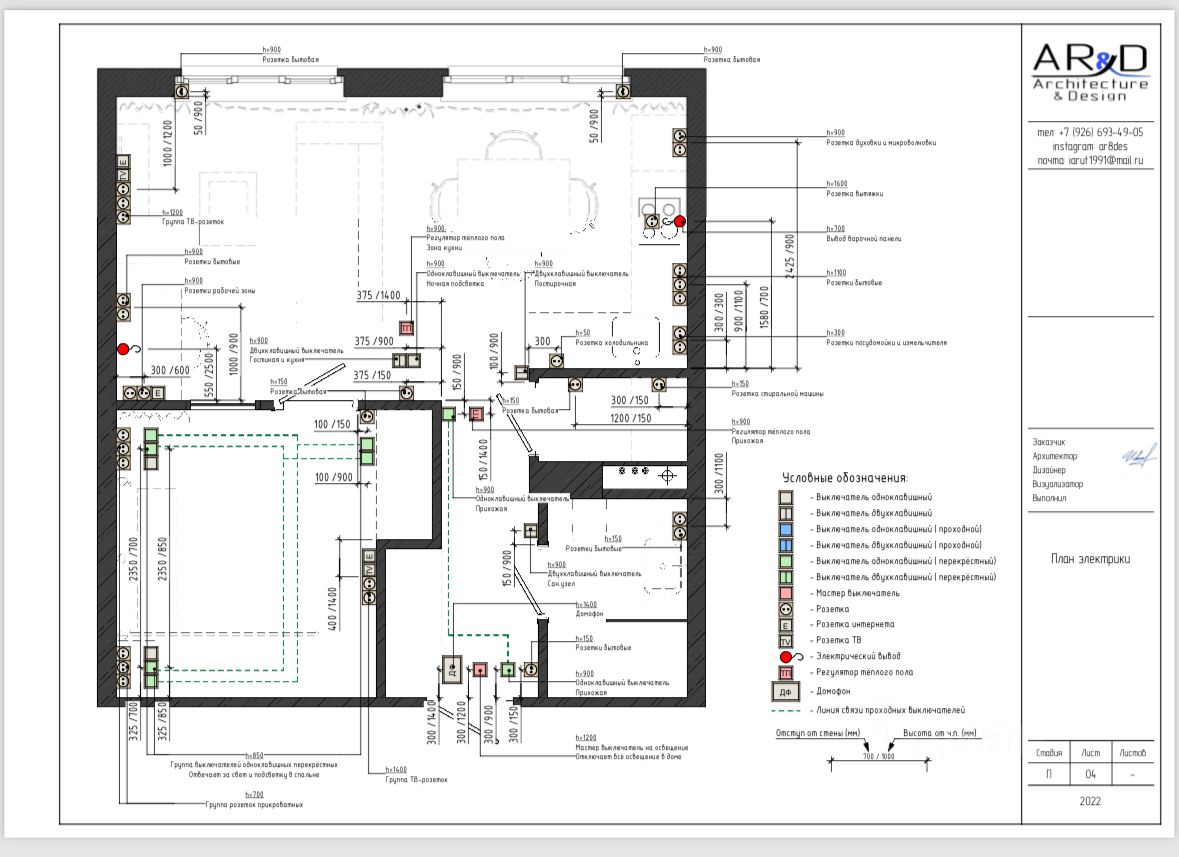Click the AR&D Architecture & Design logo
The height and width of the screenshot is (857, 1179).
[x=1090, y=72]
